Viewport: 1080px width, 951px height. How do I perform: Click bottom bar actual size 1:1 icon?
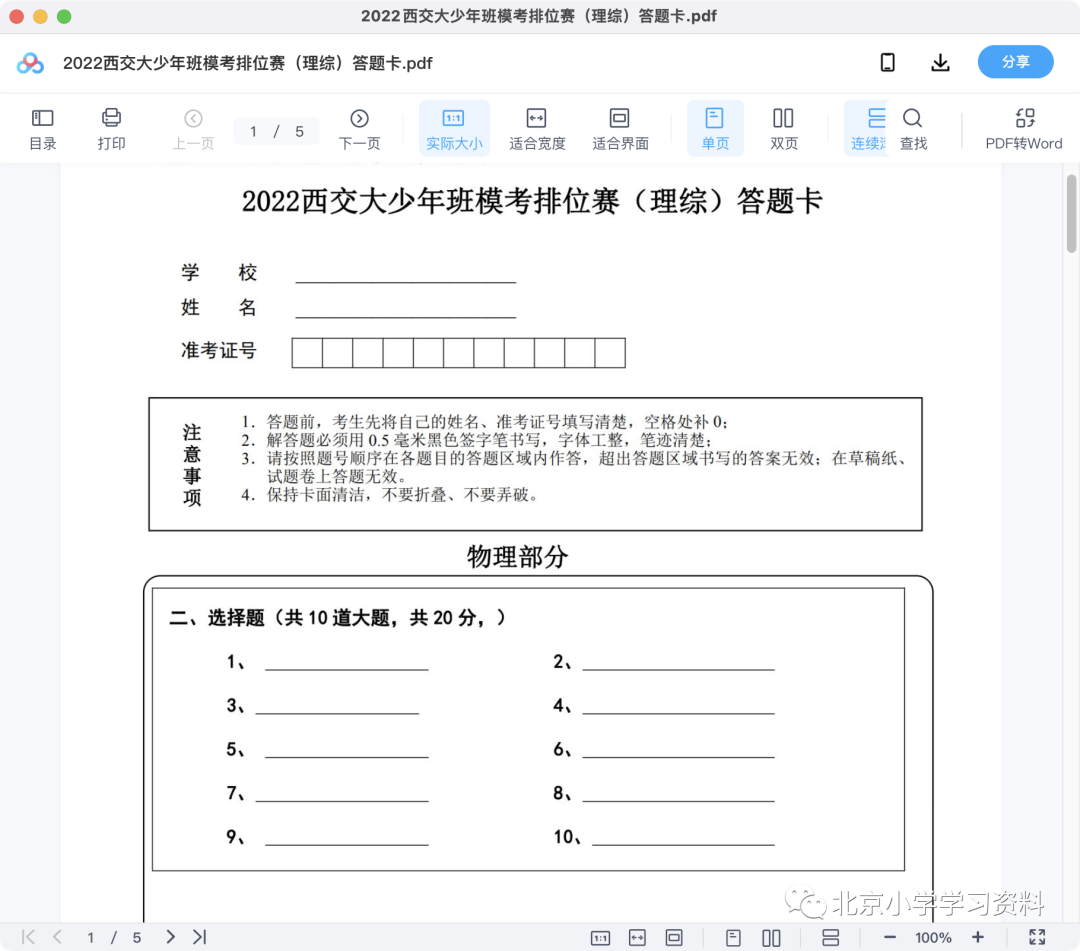(601, 938)
